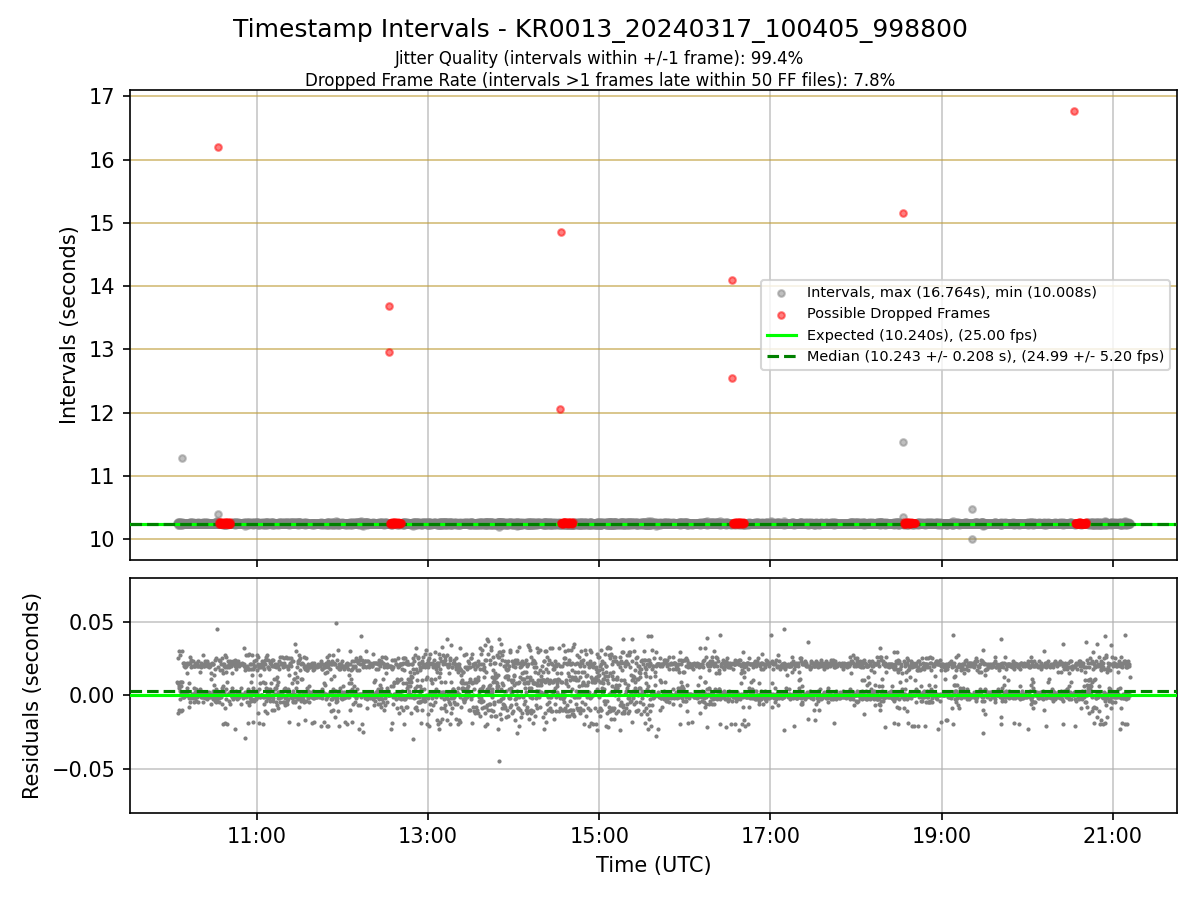
Task: Click the '17:00' time axis label
Action: [770, 836]
